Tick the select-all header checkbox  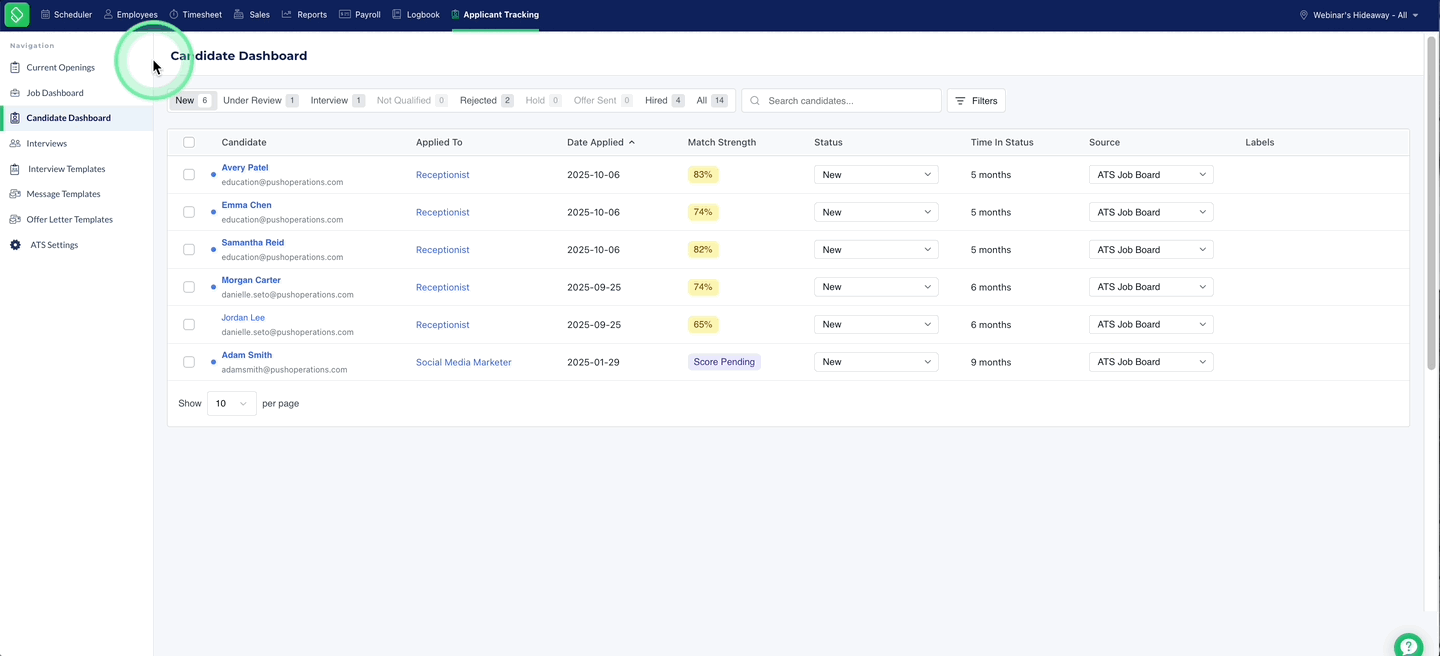coord(189,143)
